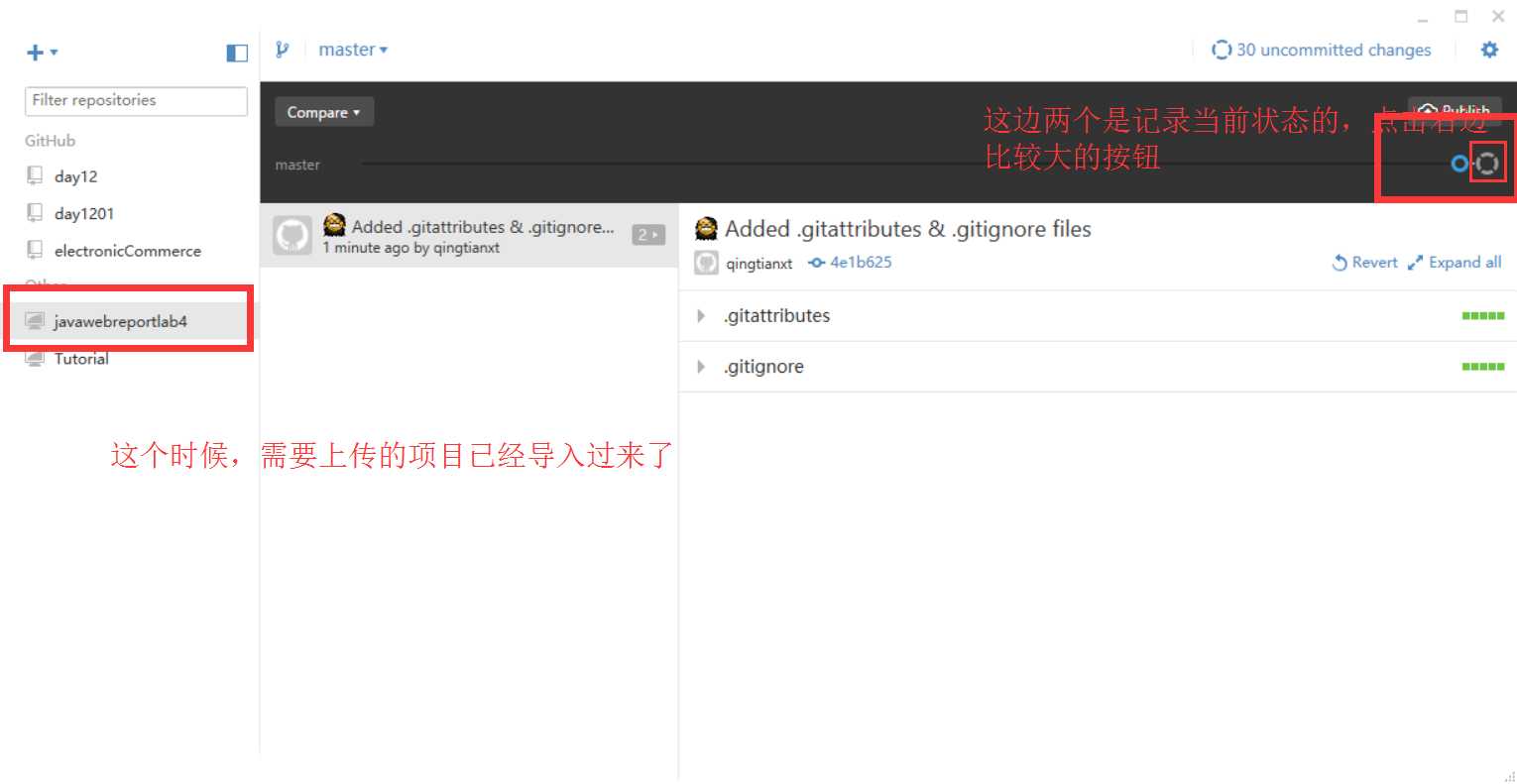Click the electronicCommerce repository book icon

coord(35,250)
